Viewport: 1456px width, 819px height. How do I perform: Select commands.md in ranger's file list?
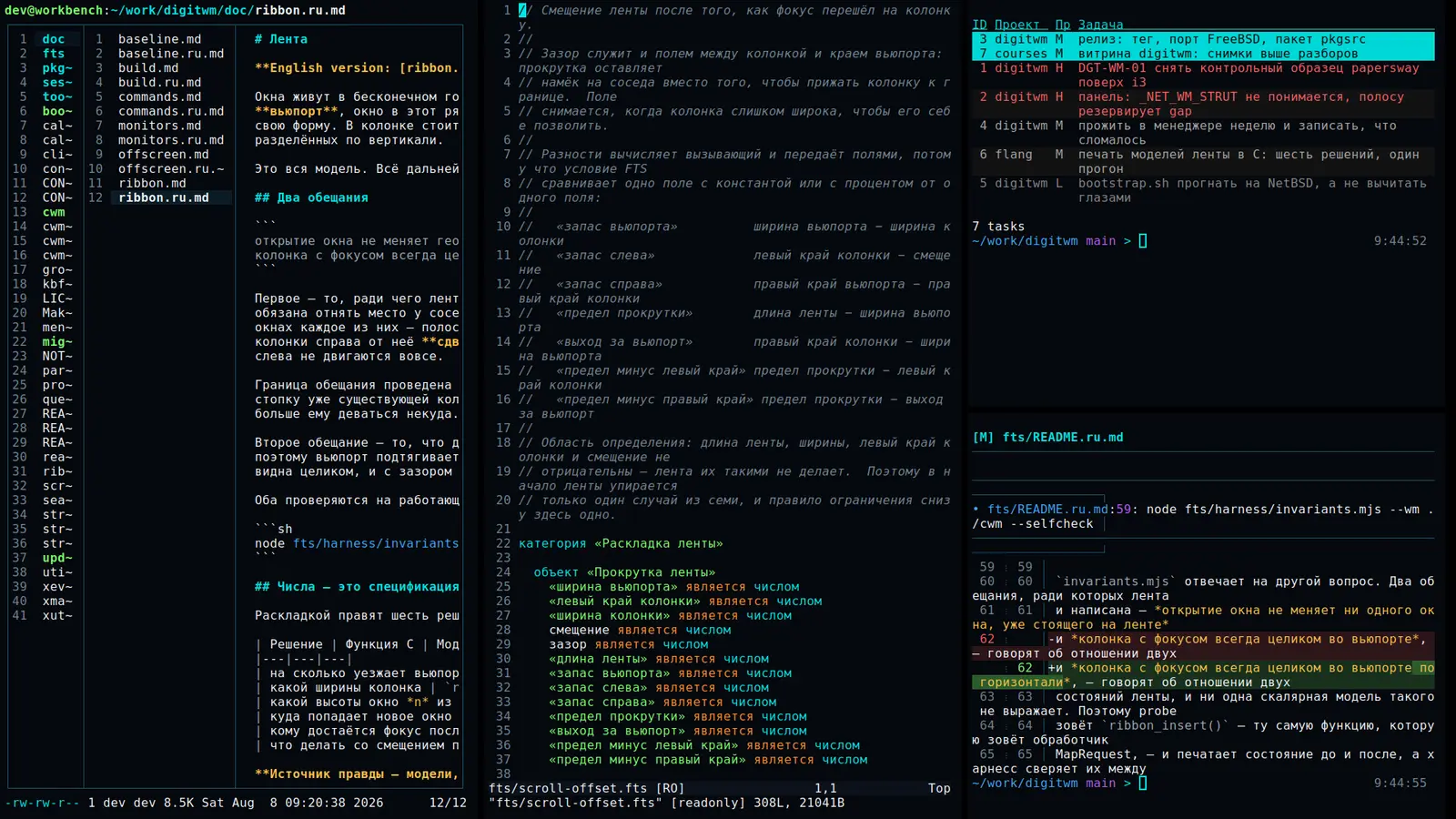[x=160, y=97]
